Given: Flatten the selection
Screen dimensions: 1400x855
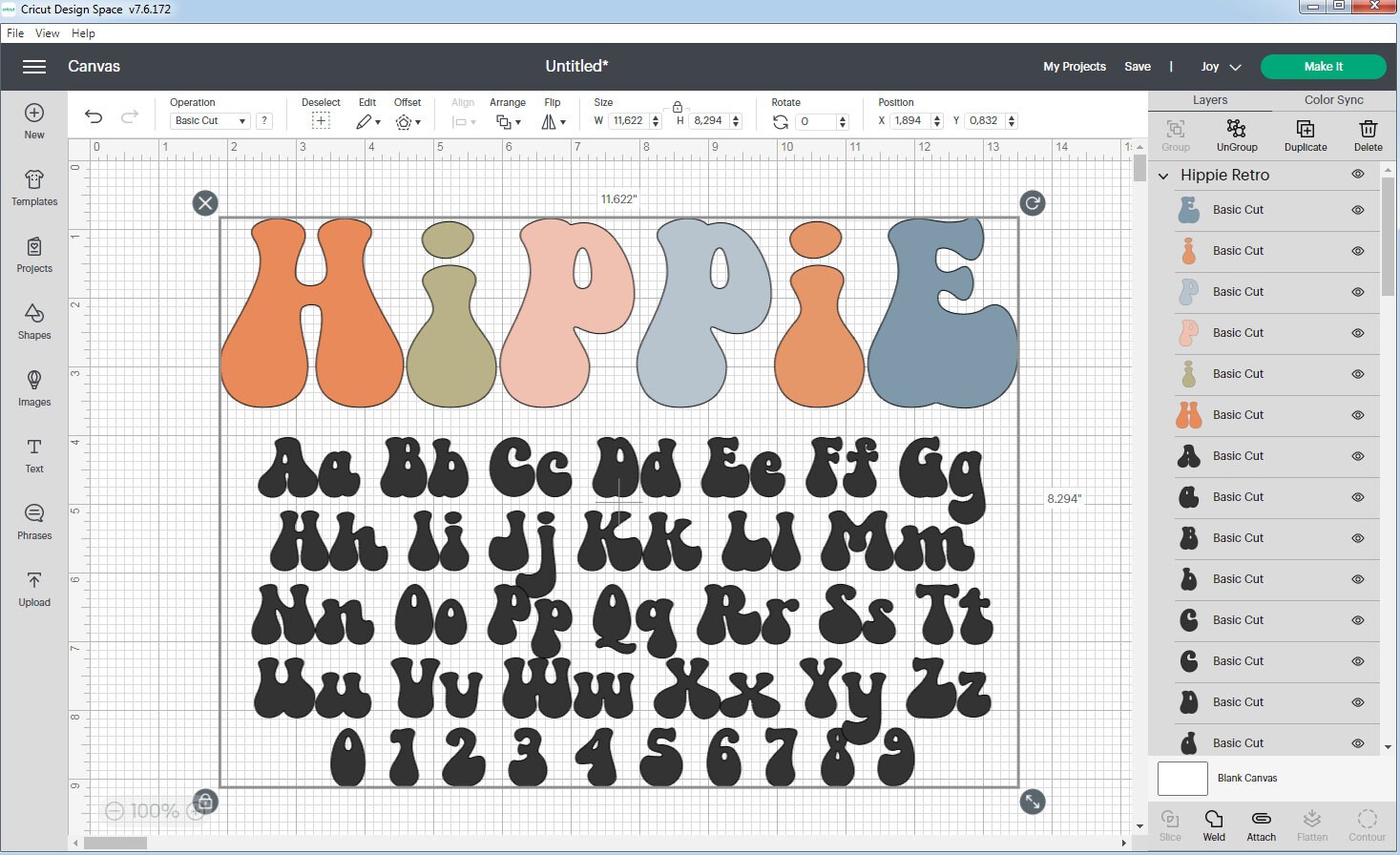Looking at the screenshot, I should point(1312,823).
